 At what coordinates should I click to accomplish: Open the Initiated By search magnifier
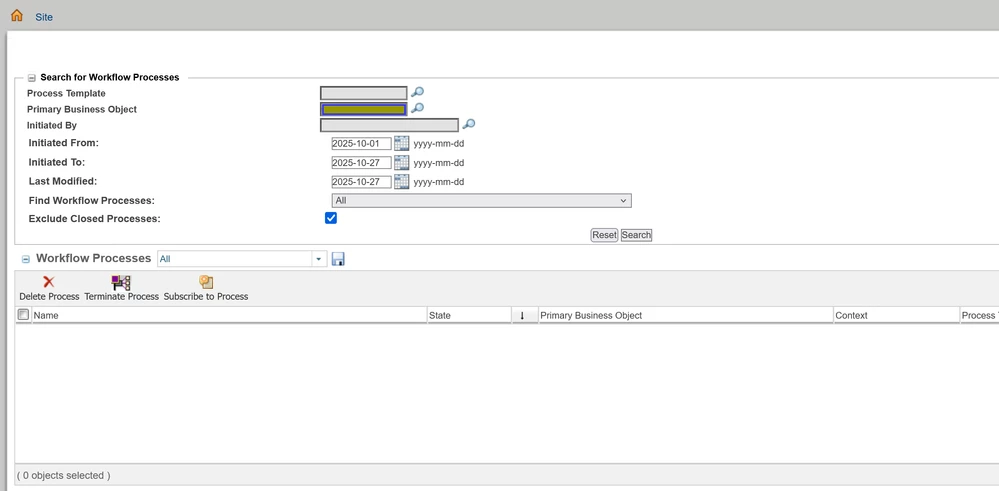click(468, 124)
